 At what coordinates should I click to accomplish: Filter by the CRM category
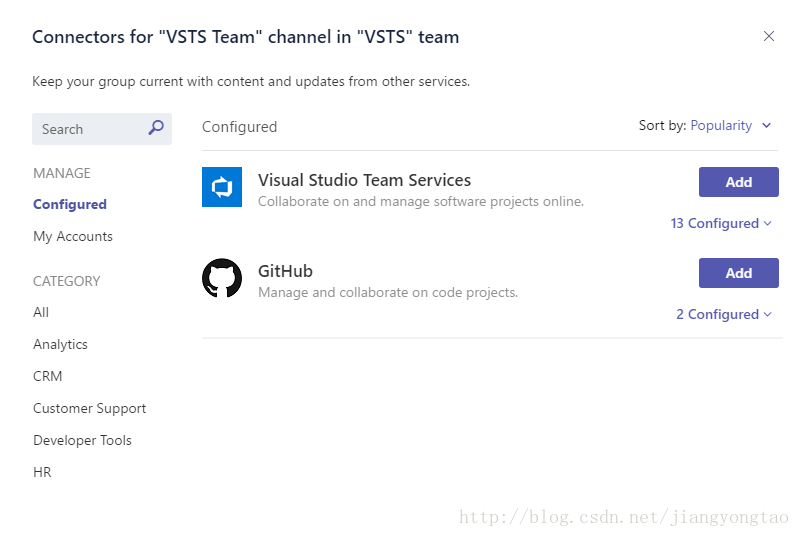(47, 376)
